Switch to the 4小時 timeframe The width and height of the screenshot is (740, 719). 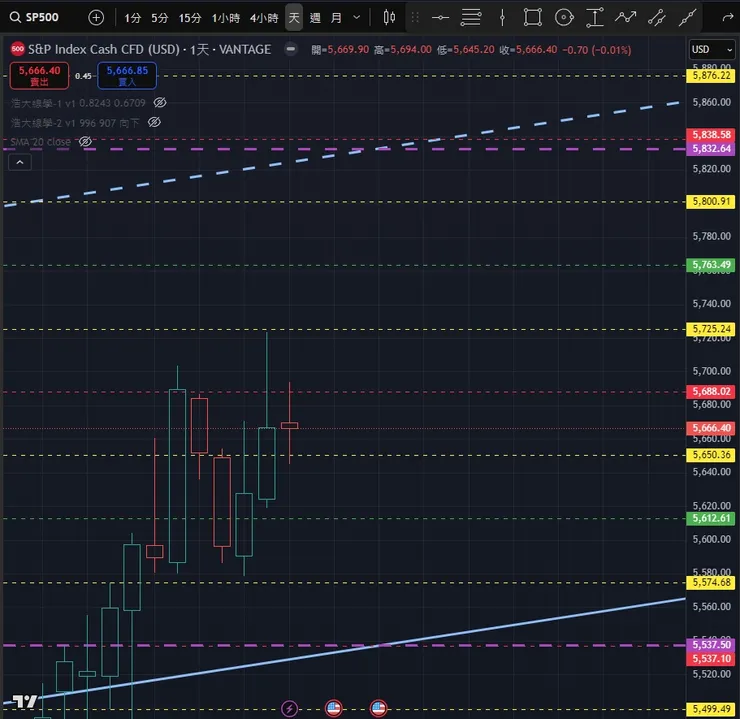(x=264, y=18)
